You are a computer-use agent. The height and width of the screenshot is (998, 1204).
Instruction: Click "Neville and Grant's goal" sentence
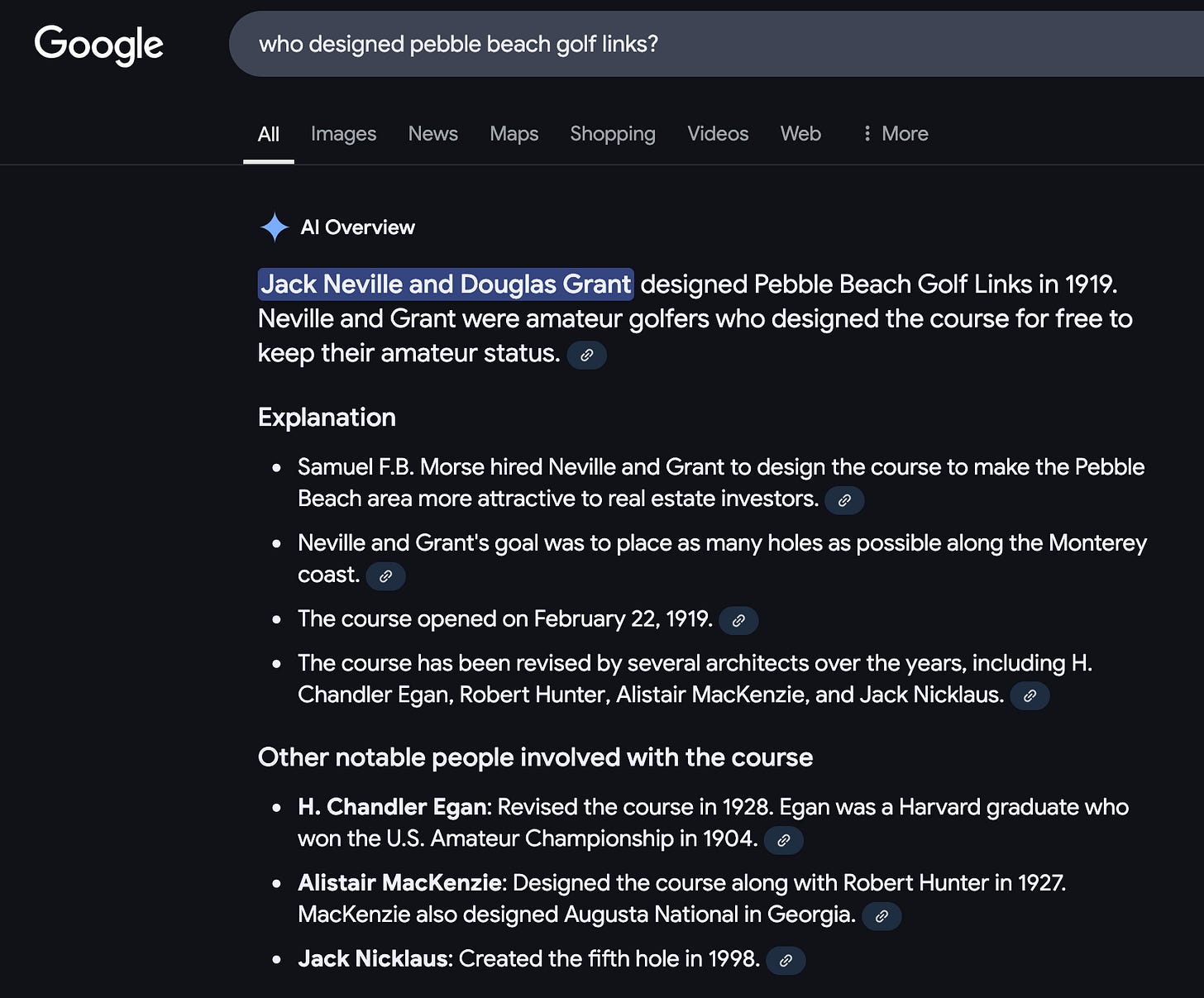(722, 559)
